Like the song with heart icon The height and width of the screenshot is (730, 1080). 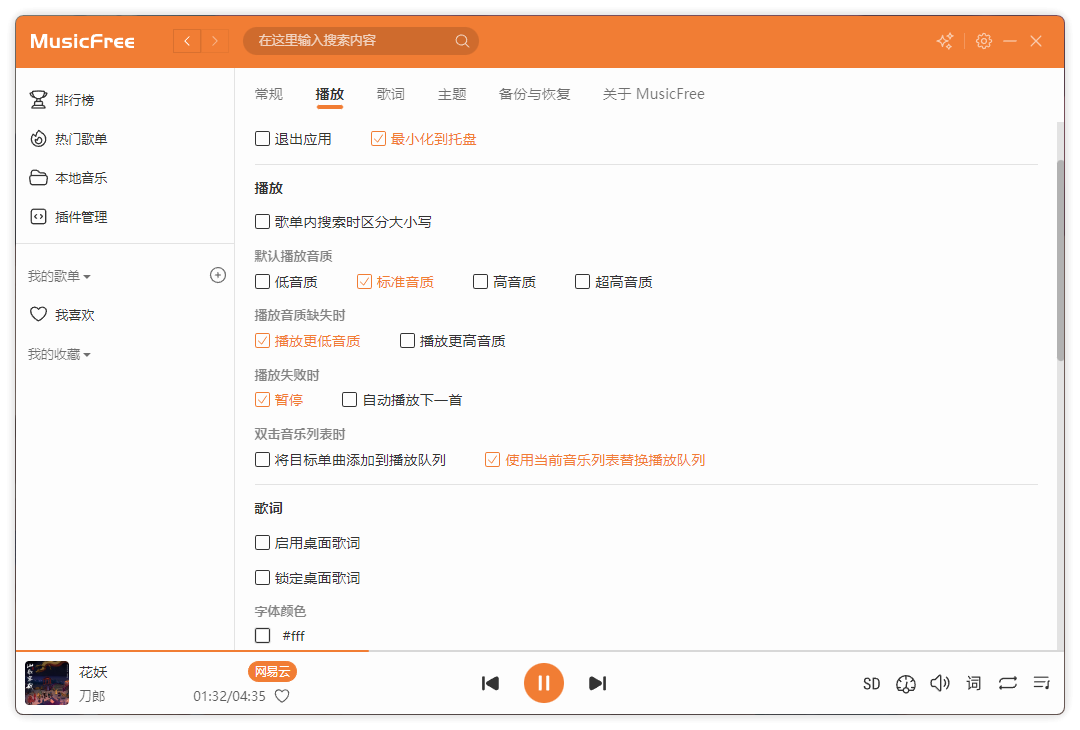point(282,696)
